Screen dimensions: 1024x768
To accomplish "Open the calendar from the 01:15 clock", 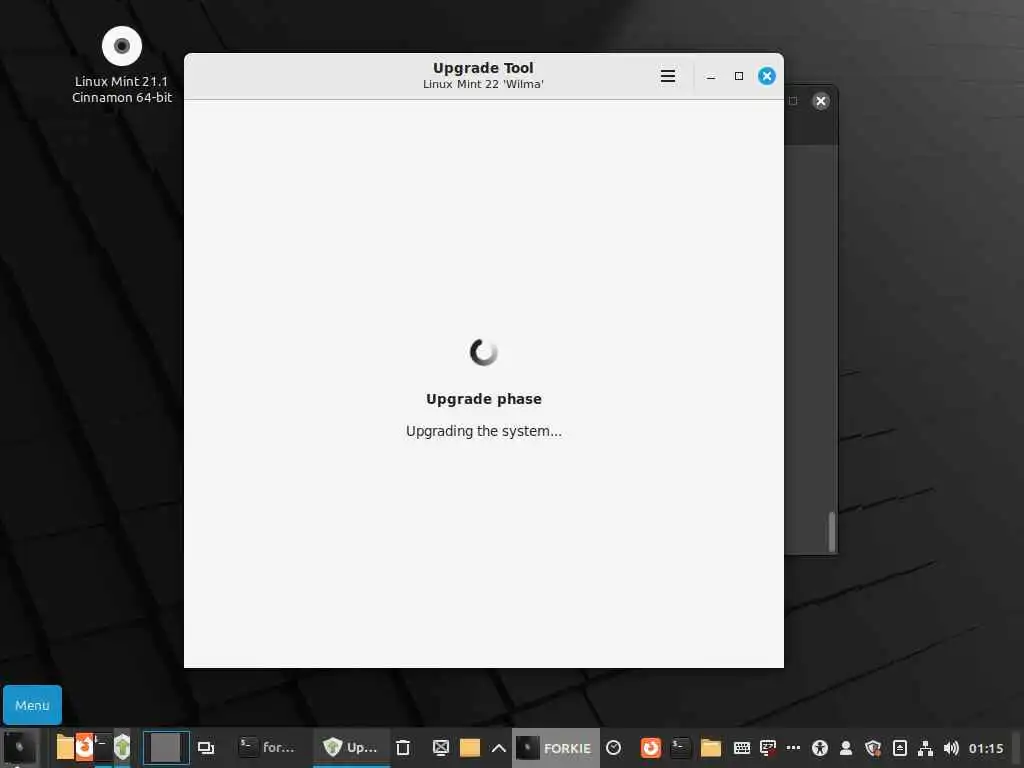I will pyautogui.click(x=986, y=748).
